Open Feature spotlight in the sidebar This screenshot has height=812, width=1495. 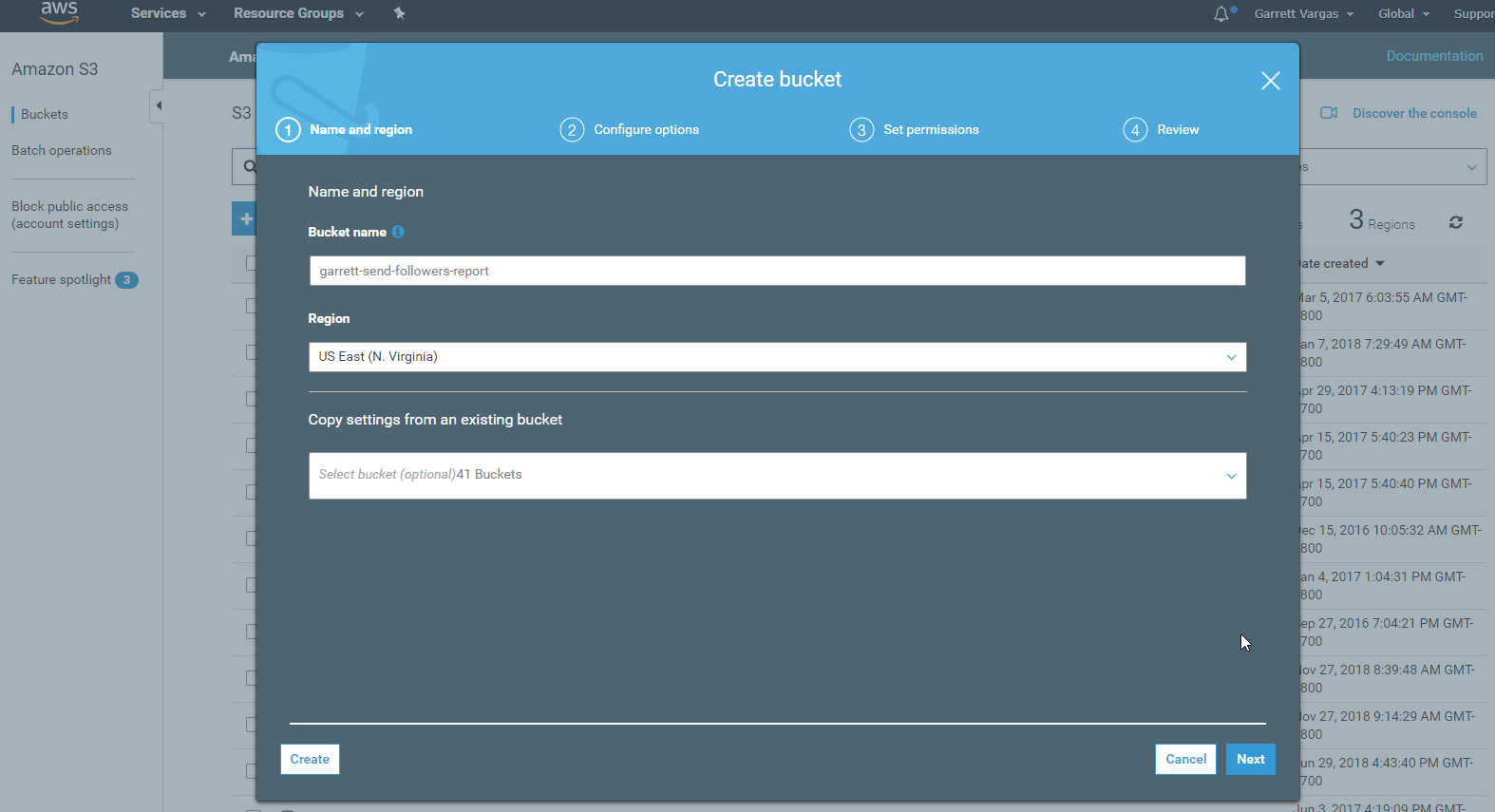coord(62,279)
